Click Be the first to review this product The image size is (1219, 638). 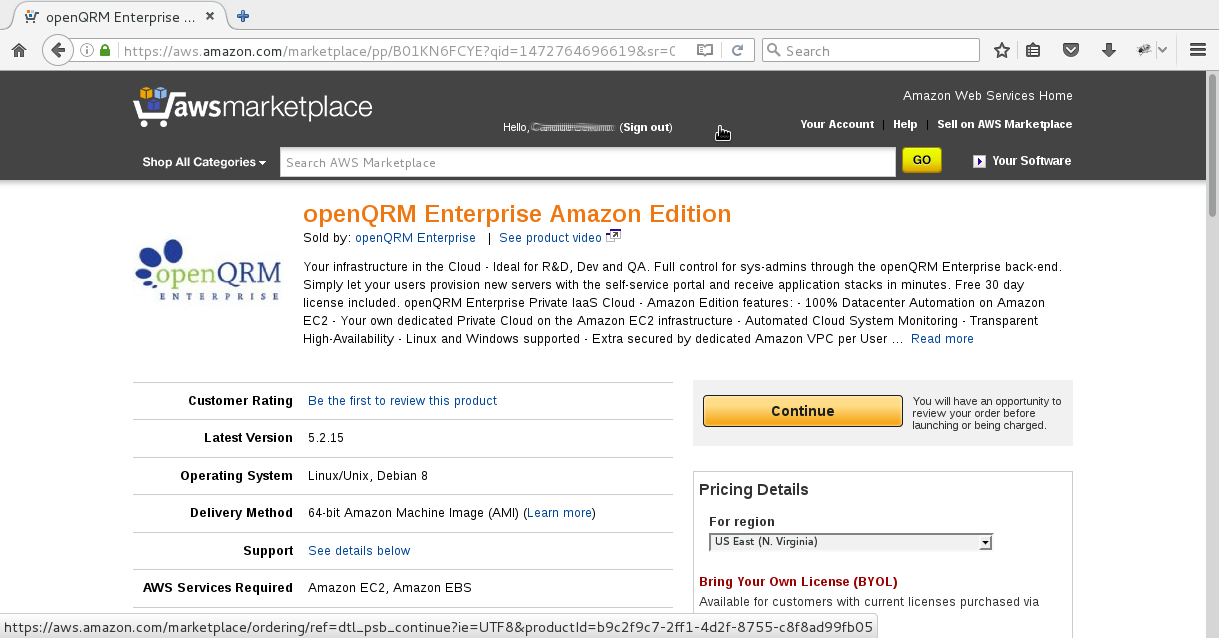click(x=402, y=401)
